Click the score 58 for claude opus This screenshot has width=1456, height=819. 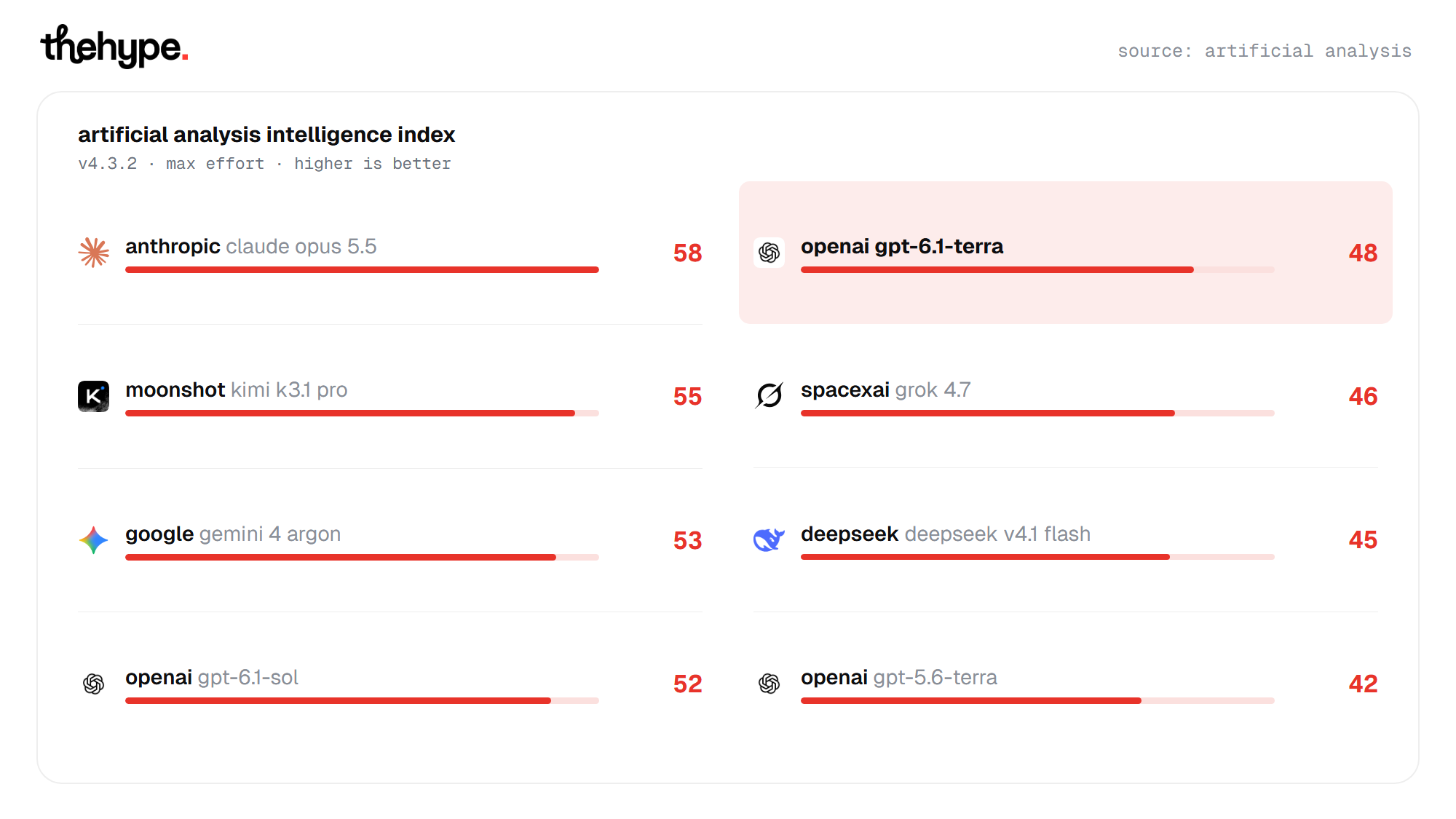[687, 253]
